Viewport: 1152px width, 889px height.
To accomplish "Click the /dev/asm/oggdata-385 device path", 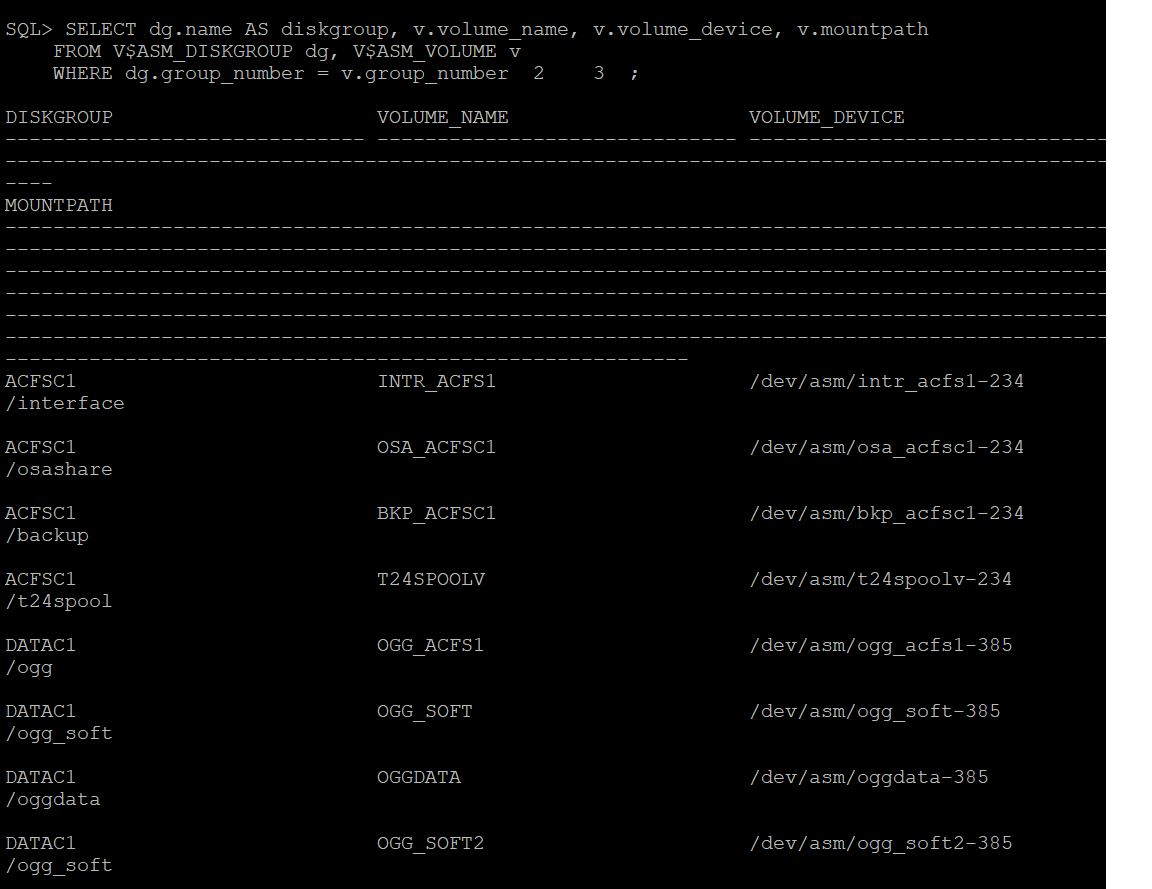I will coord(868,777).
